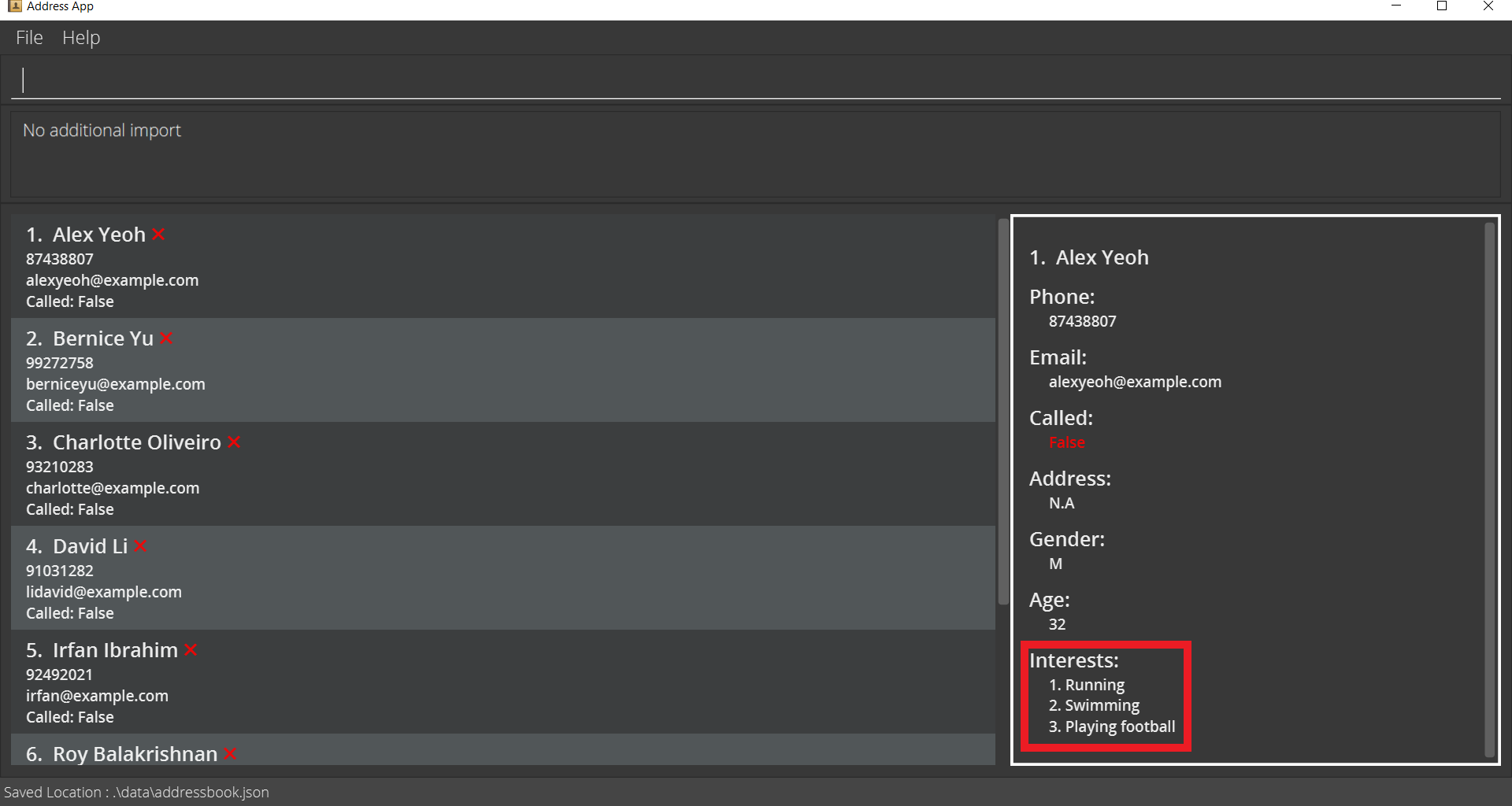Image resolution: width=1512 pixels, height=806 pixels.
Task: Click the red X next to Charlotte Oliveiro
Action: click(x=234, y=442)
